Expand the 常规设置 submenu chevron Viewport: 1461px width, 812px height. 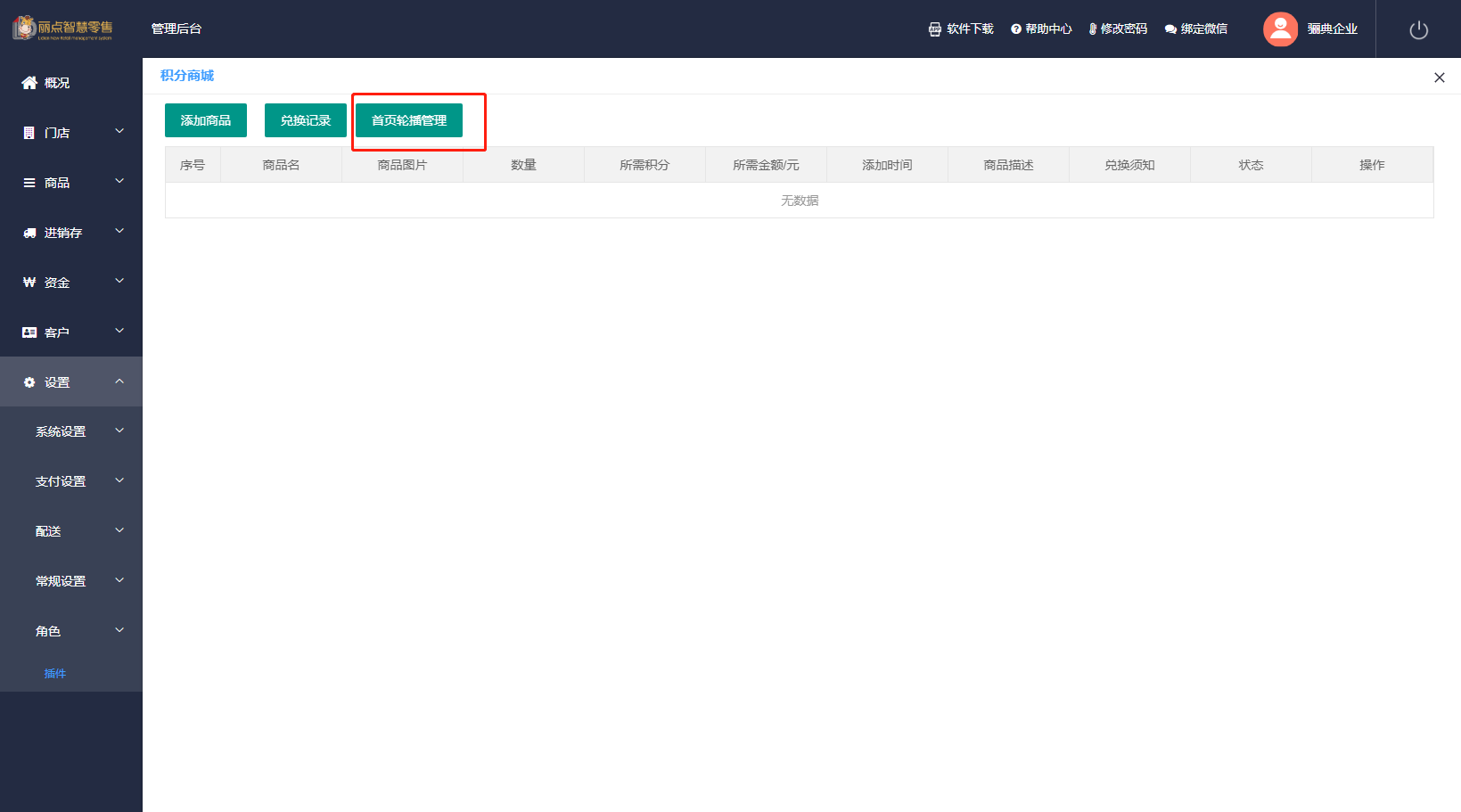click(119, 581)
